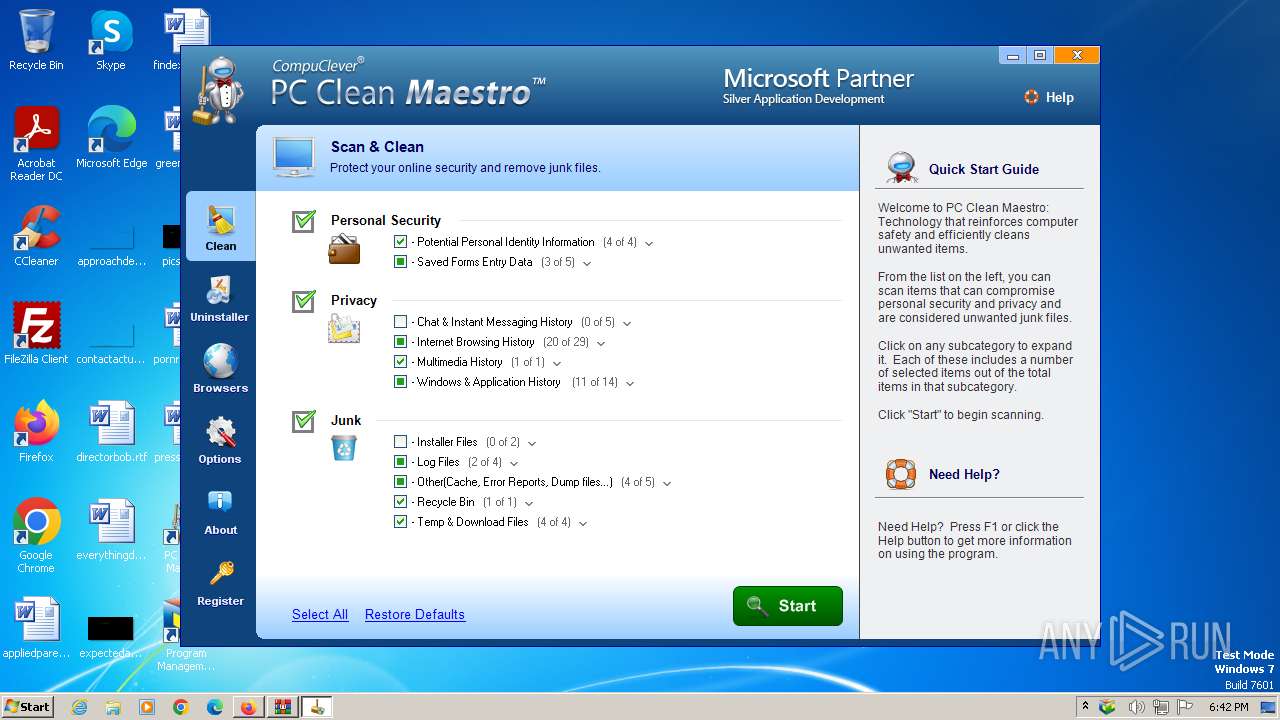
Task: Click the volume icon in system tray
Action: click(x=1135, y=707)
